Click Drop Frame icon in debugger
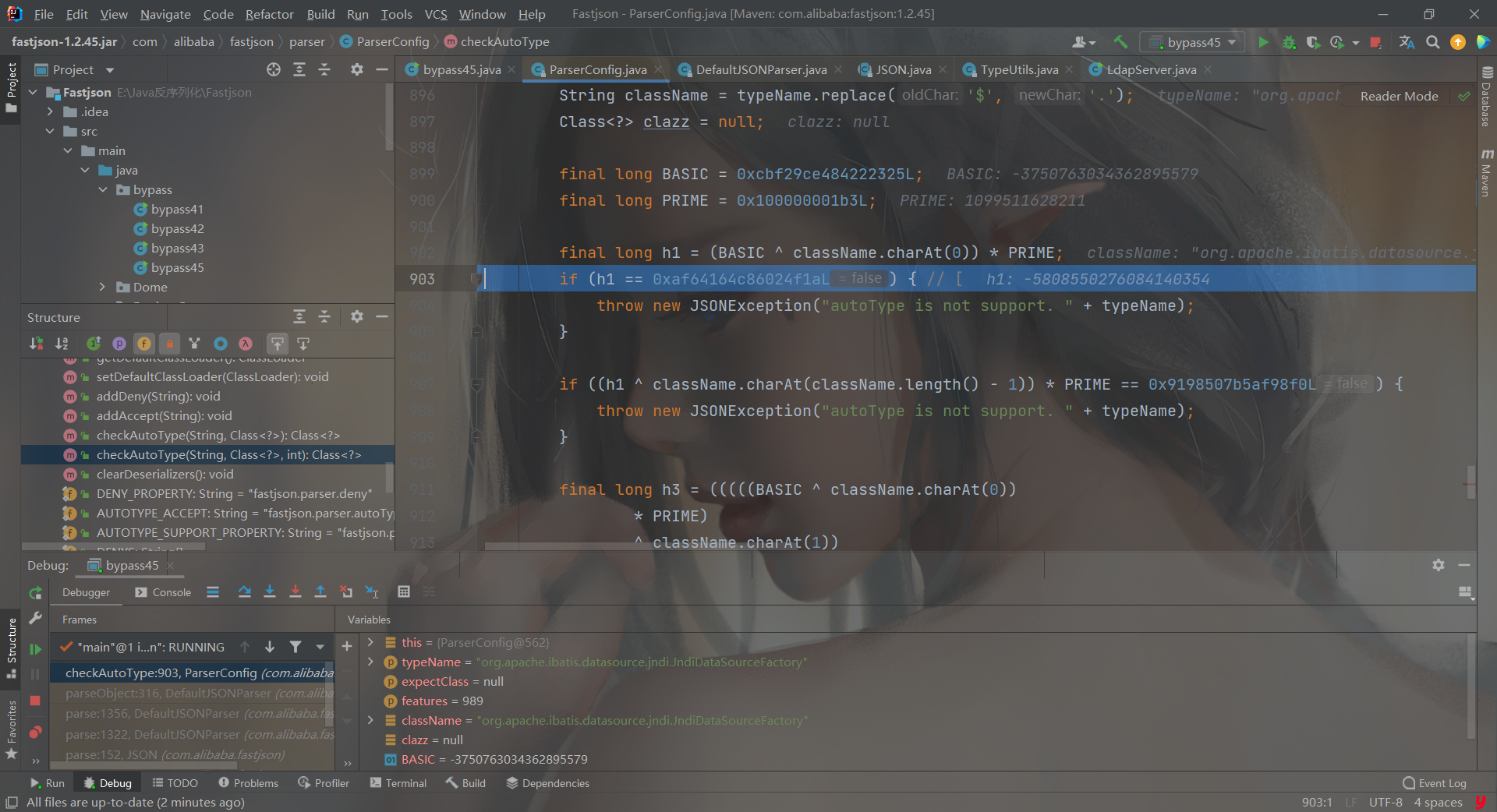The image size is (1497, 812). coord(346,592)
